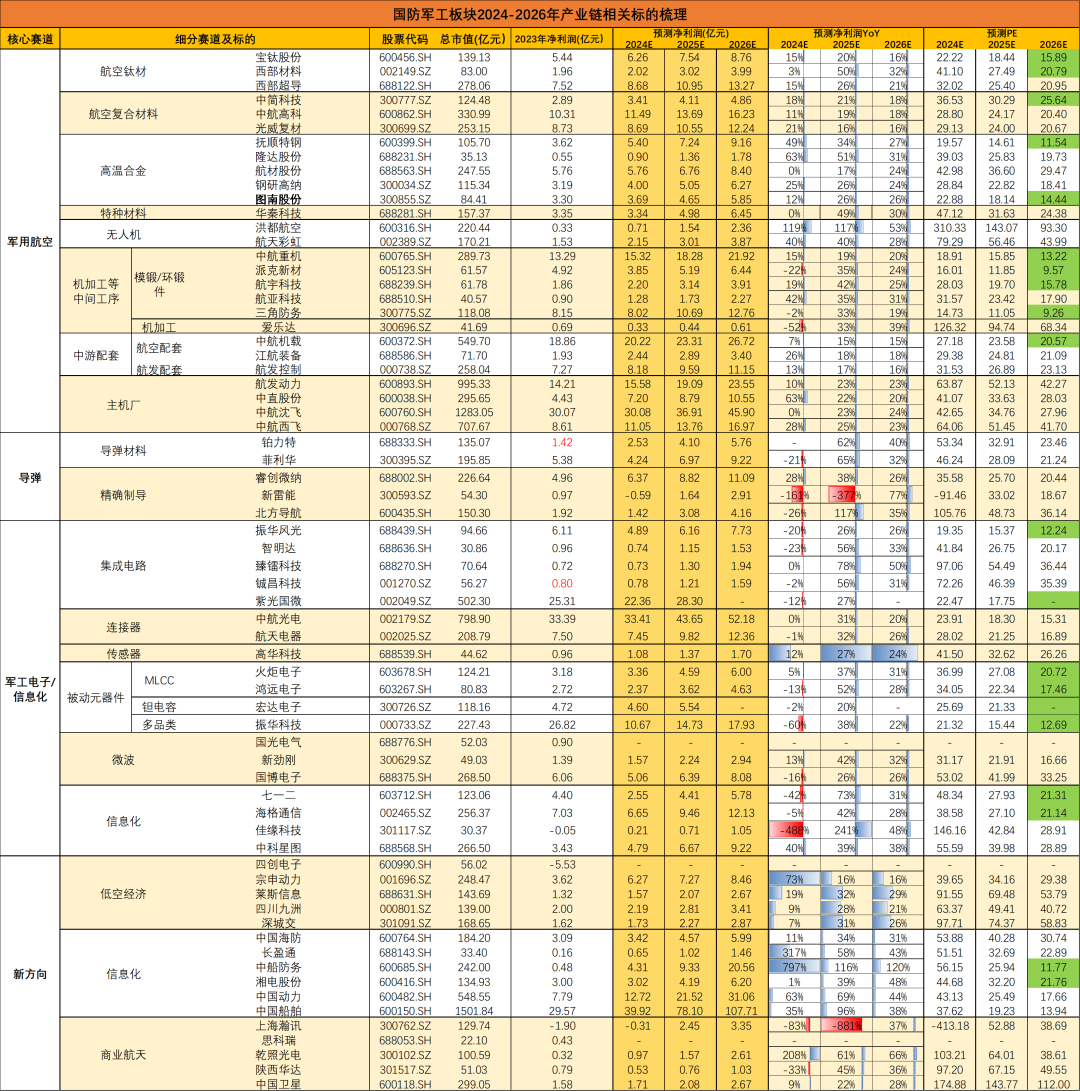Click the stock code 002049.SZ
1080x1091 pixels.
[405, 600]
